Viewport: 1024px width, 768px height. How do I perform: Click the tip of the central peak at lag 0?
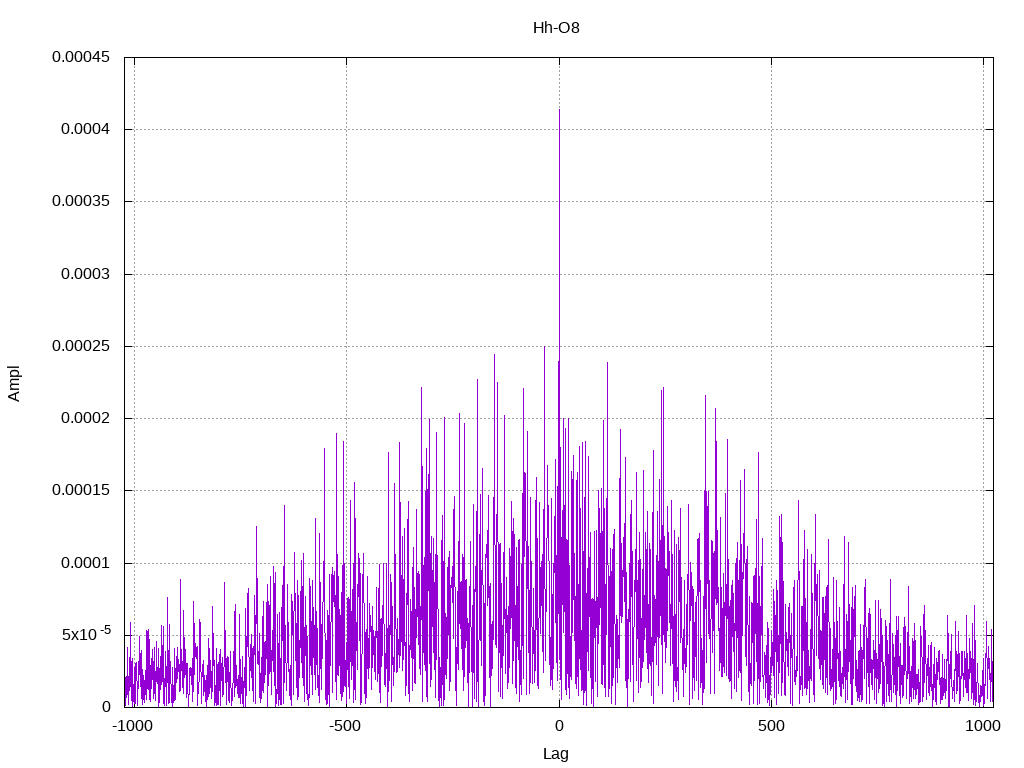(x=559, y=110)
